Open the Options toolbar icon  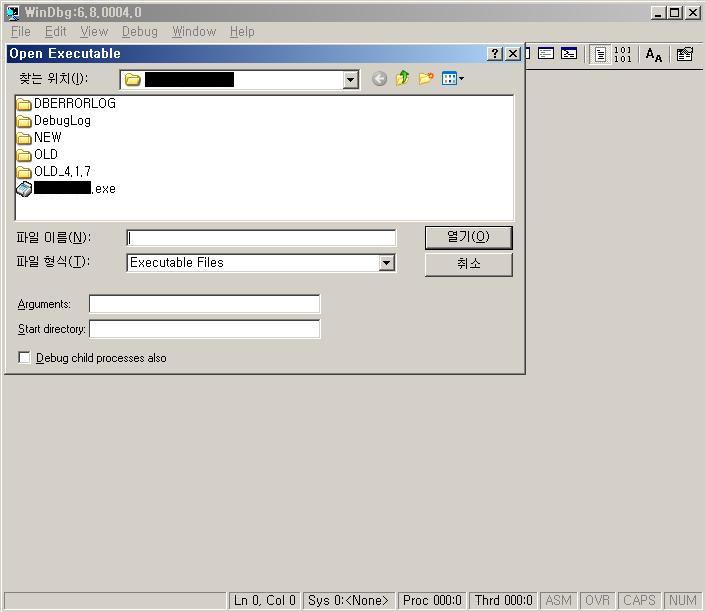pyautogui.click(x=685, y=54)
